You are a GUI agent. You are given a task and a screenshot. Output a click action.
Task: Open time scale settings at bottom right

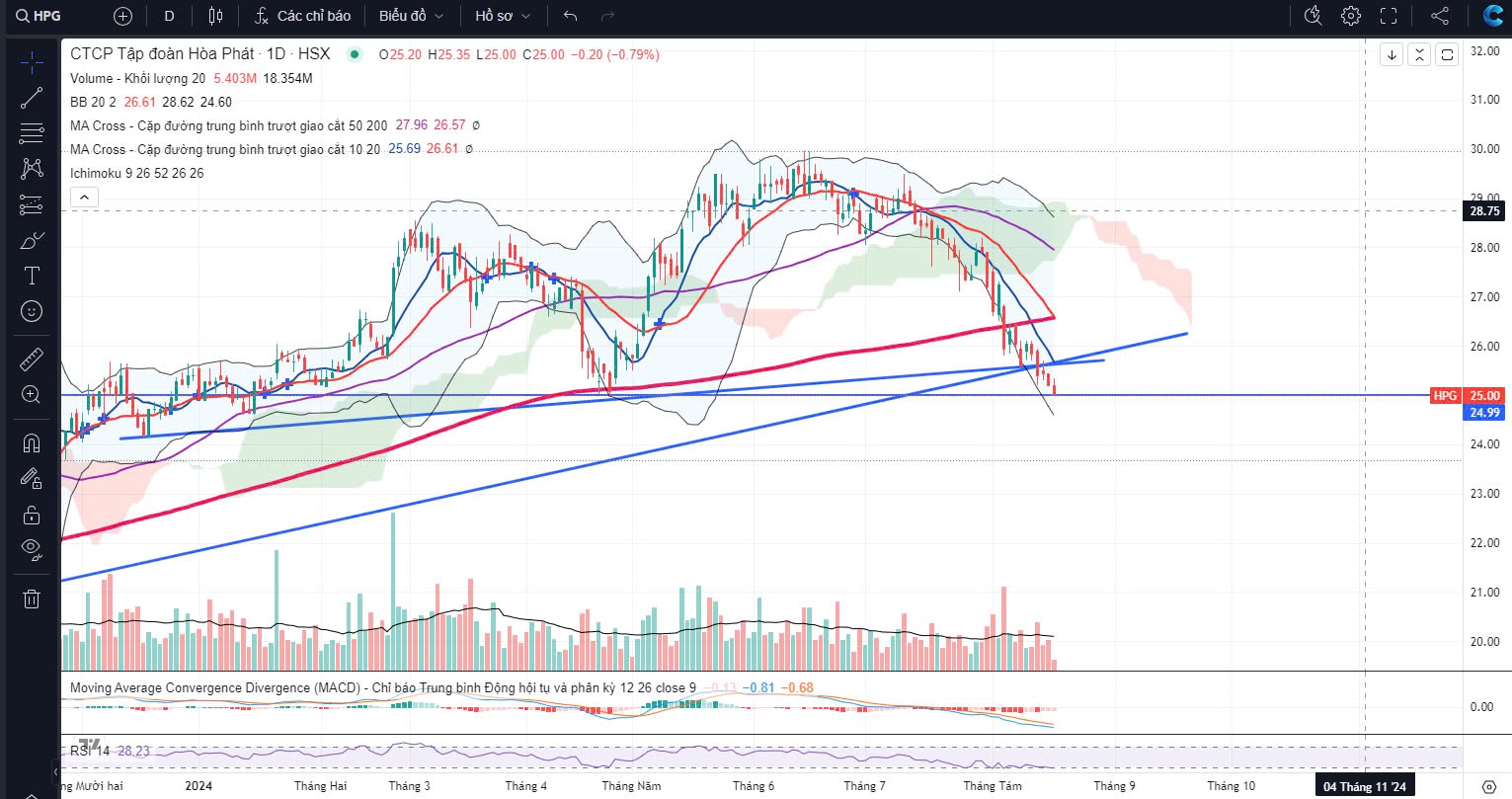point(1488,786)
